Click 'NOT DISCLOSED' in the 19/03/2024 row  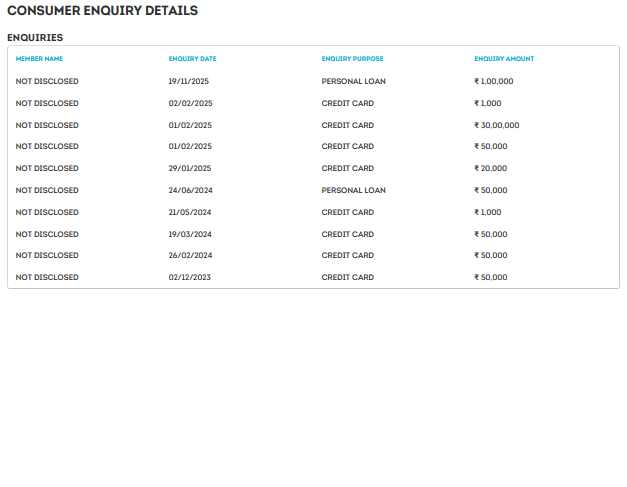[x=47, y=234]
